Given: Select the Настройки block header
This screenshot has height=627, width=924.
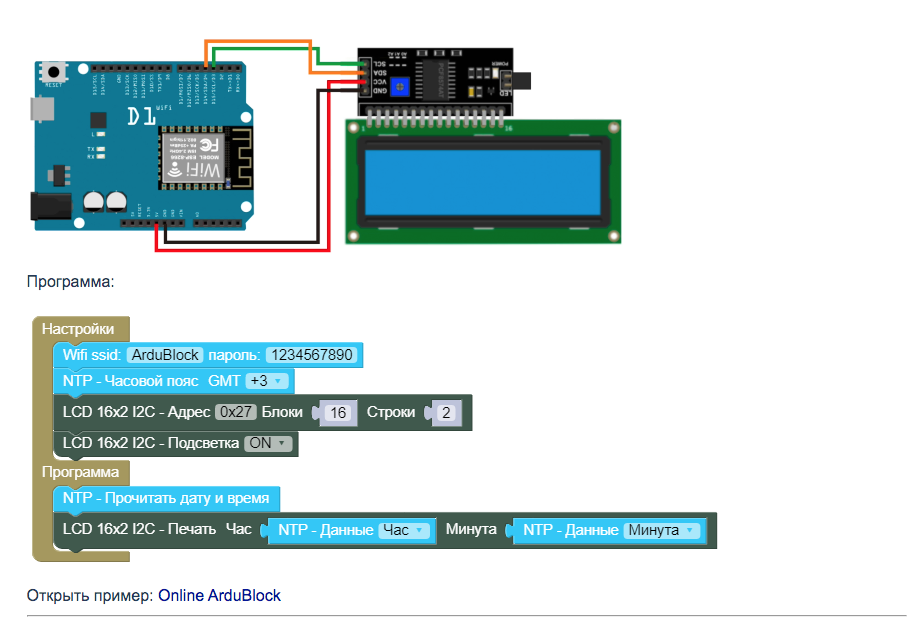Looking at the screenshot, I should tap(78, 329).
